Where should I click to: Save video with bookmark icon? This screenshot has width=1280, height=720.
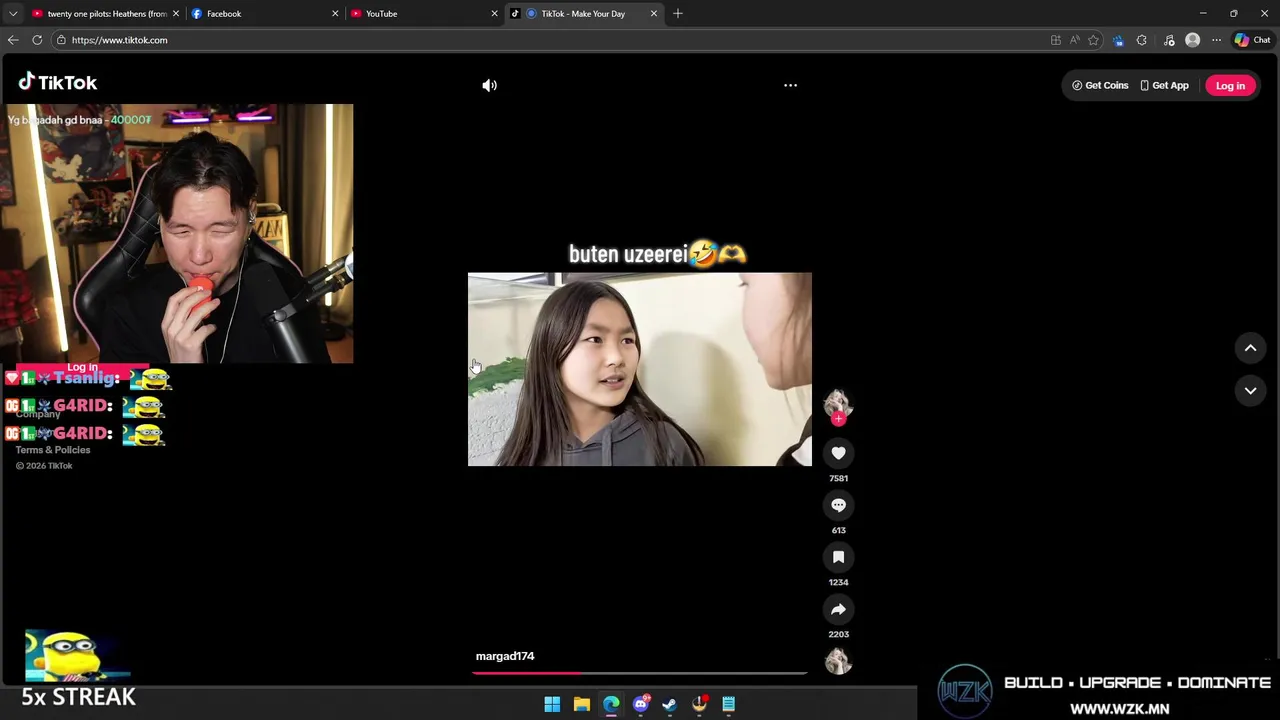point(838,557)
